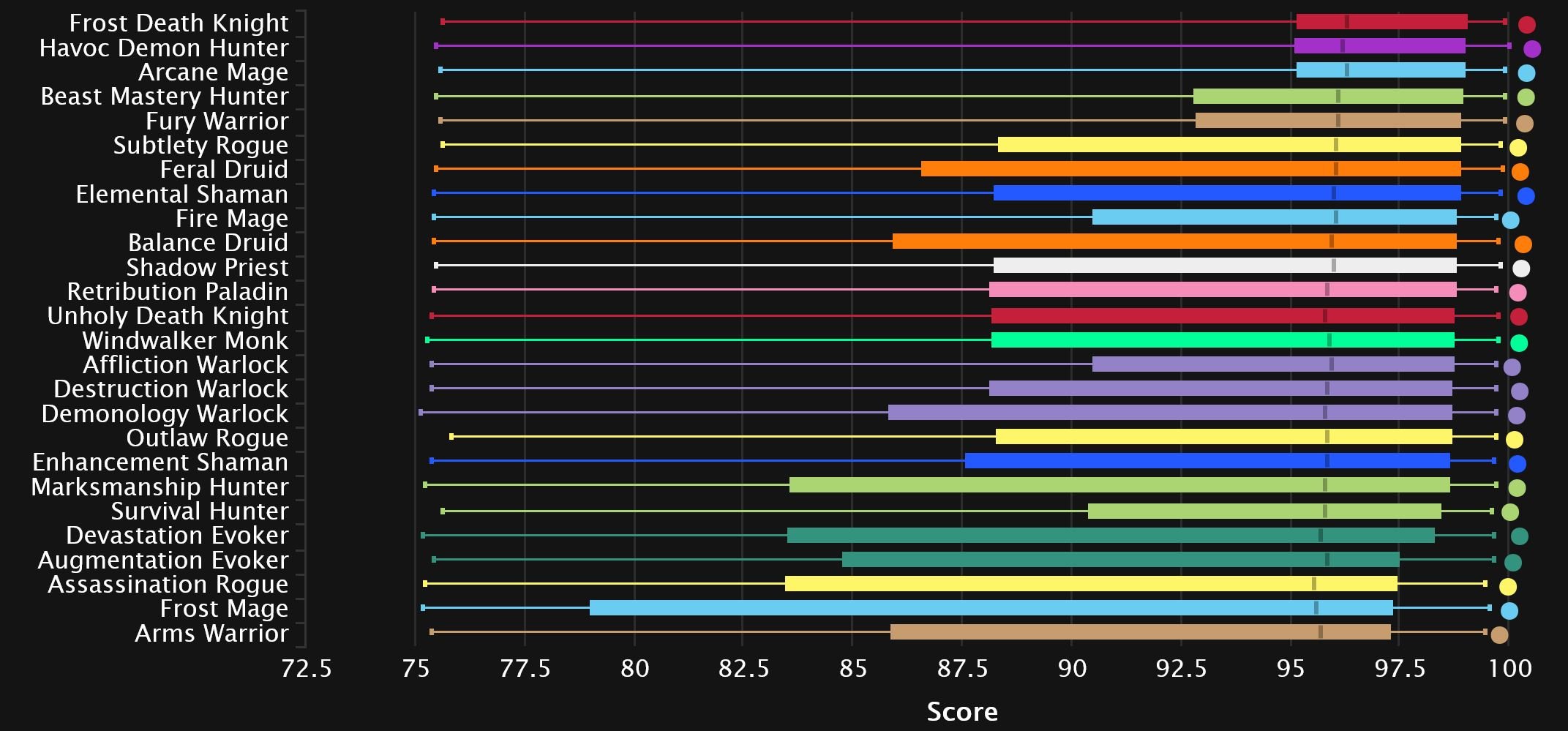Click the Demonology Warlock label
This screenshot has height=731, width=1568.
tap(165, 414)
